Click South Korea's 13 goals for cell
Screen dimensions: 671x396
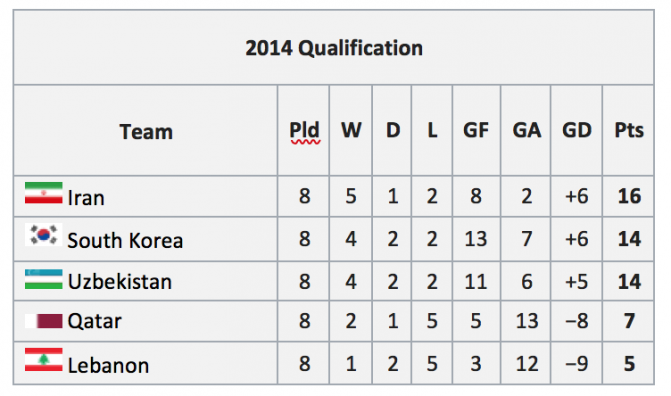[x=476, y=239]
